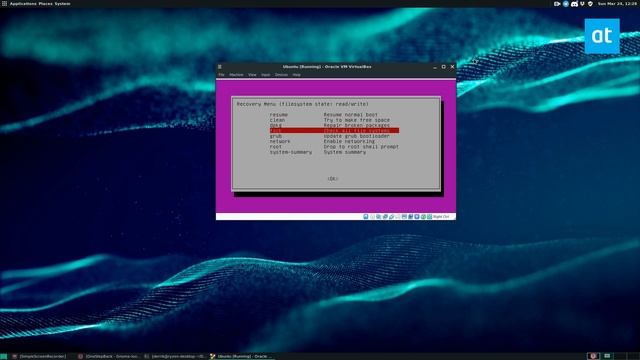Switch to SimpleScreenRecorder taskbar window
The image size is (640, 360).
tap(39, 356)
